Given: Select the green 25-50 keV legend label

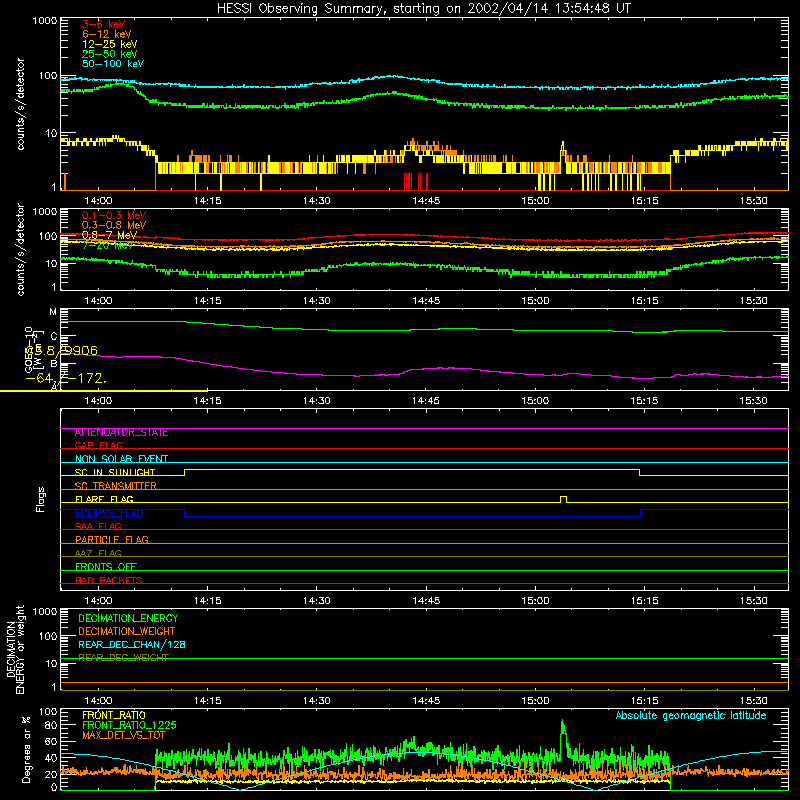Looking at the screenshot, I should [x=110, y=54].
